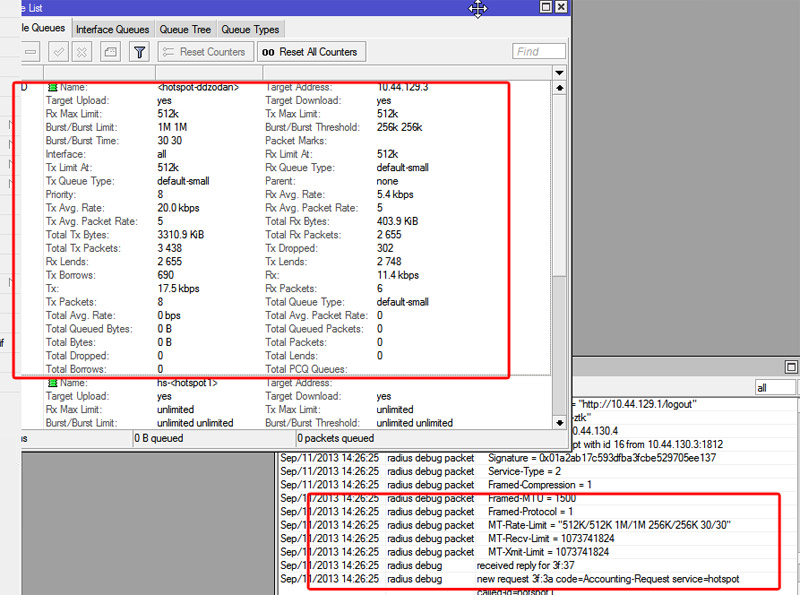Select the hs-<hotspot1> queue name
Screen dimensions: 800x595
coord(187,383)
